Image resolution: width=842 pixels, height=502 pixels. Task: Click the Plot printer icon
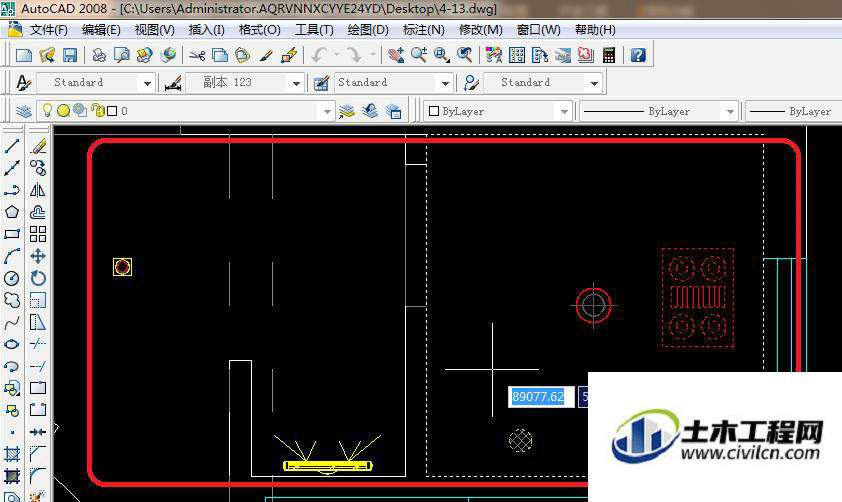99,55
